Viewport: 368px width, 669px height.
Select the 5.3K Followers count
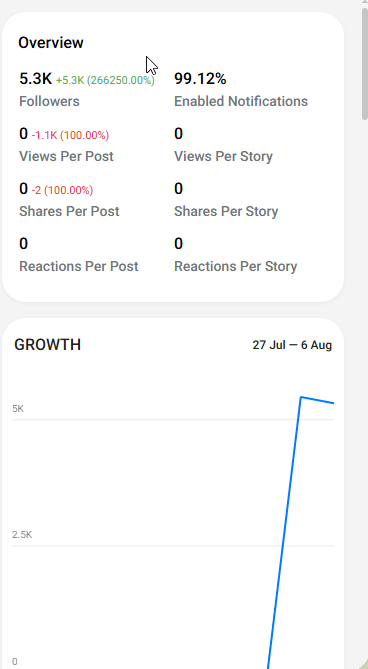(x=36, y=79)
